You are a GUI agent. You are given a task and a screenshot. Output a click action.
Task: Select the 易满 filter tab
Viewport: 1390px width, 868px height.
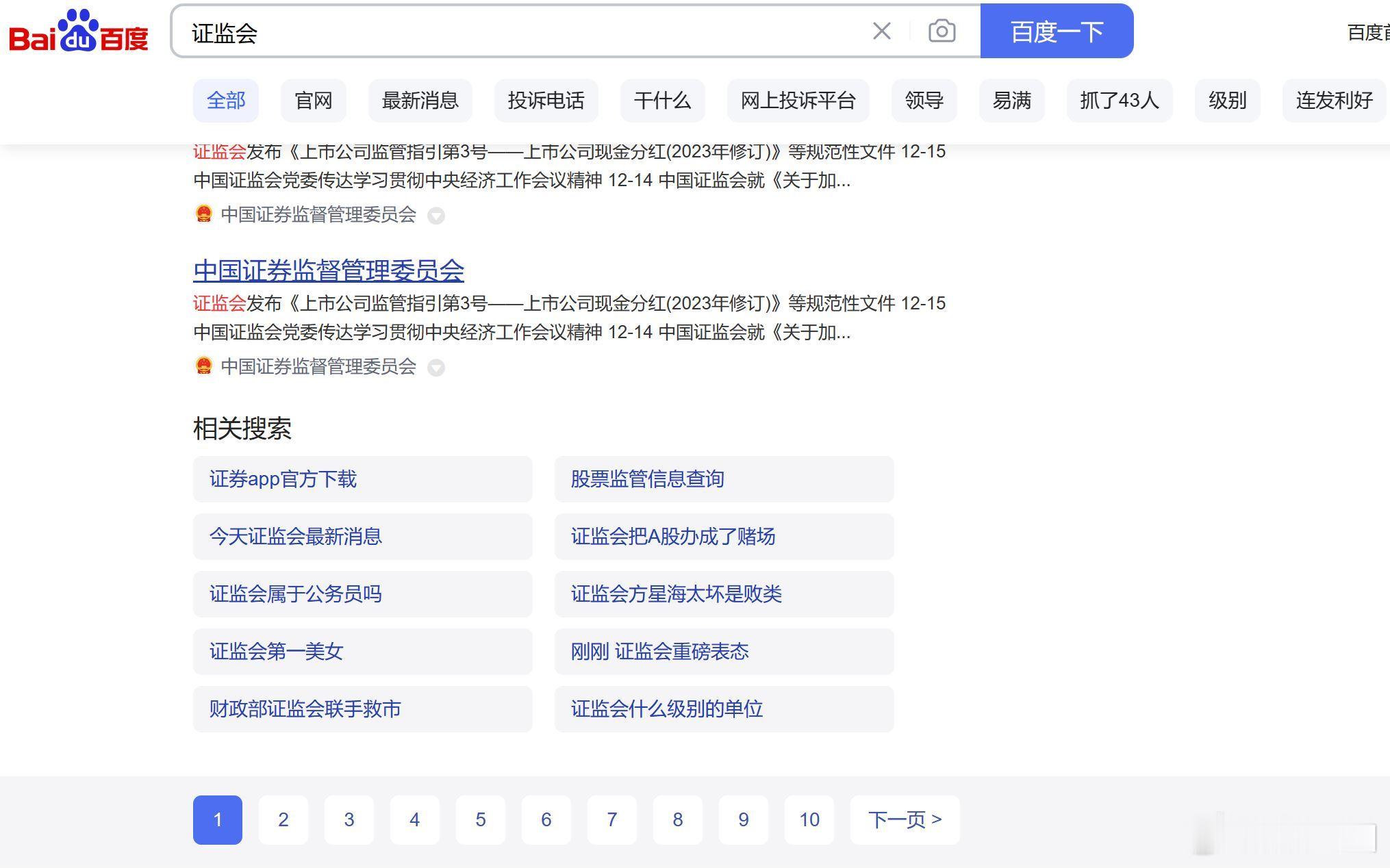tap(1012, 101)
